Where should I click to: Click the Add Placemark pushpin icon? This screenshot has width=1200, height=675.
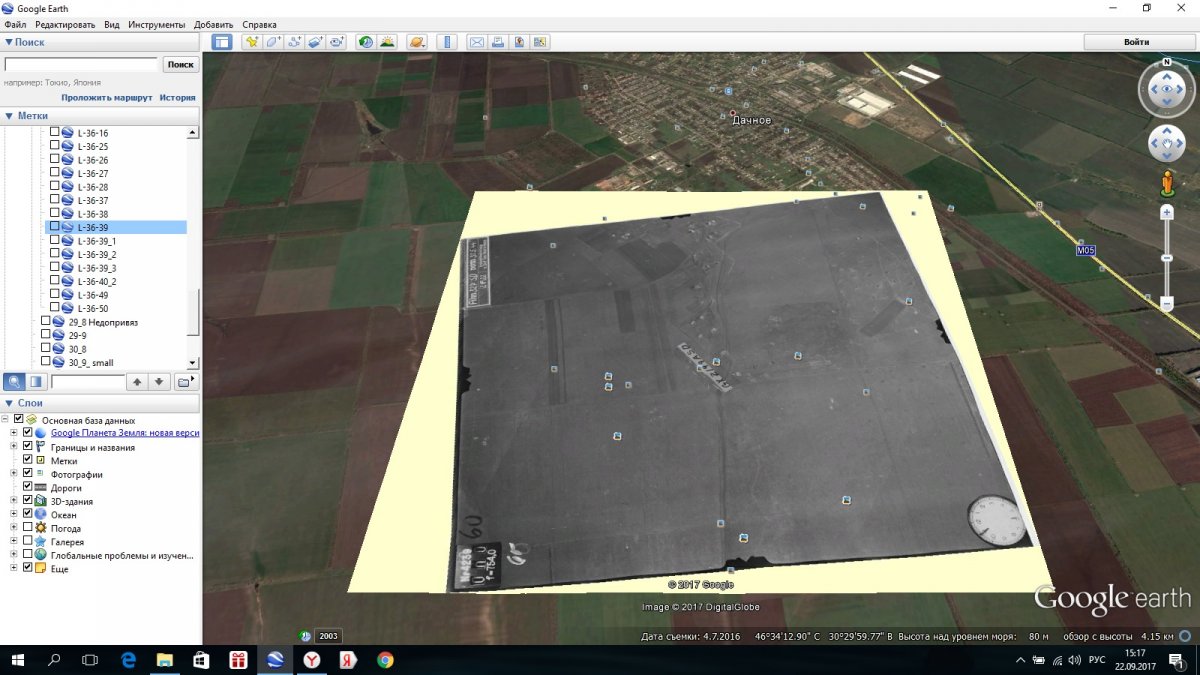pyautogui.click(x=251, y=42)
